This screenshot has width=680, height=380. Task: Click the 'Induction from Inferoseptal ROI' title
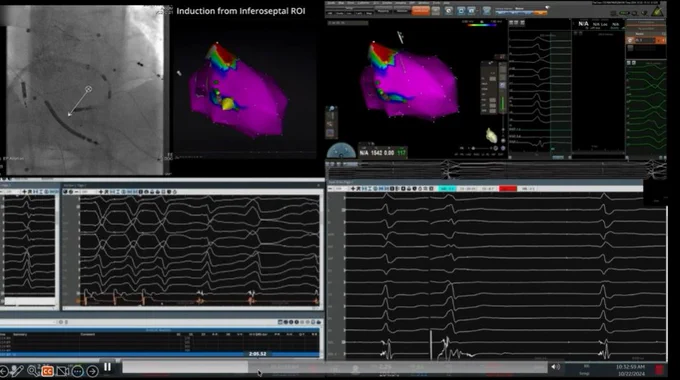click(241, 11)
